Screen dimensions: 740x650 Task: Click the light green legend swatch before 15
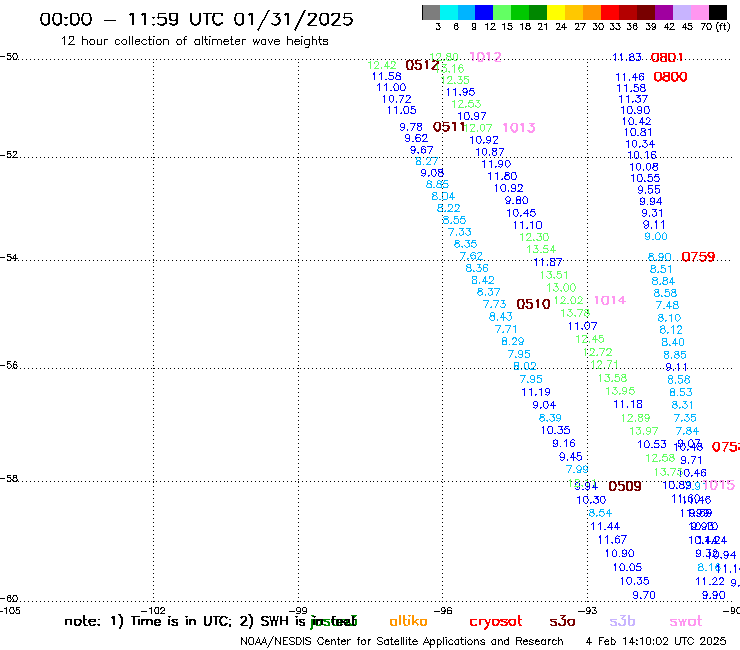pos(502,12)
